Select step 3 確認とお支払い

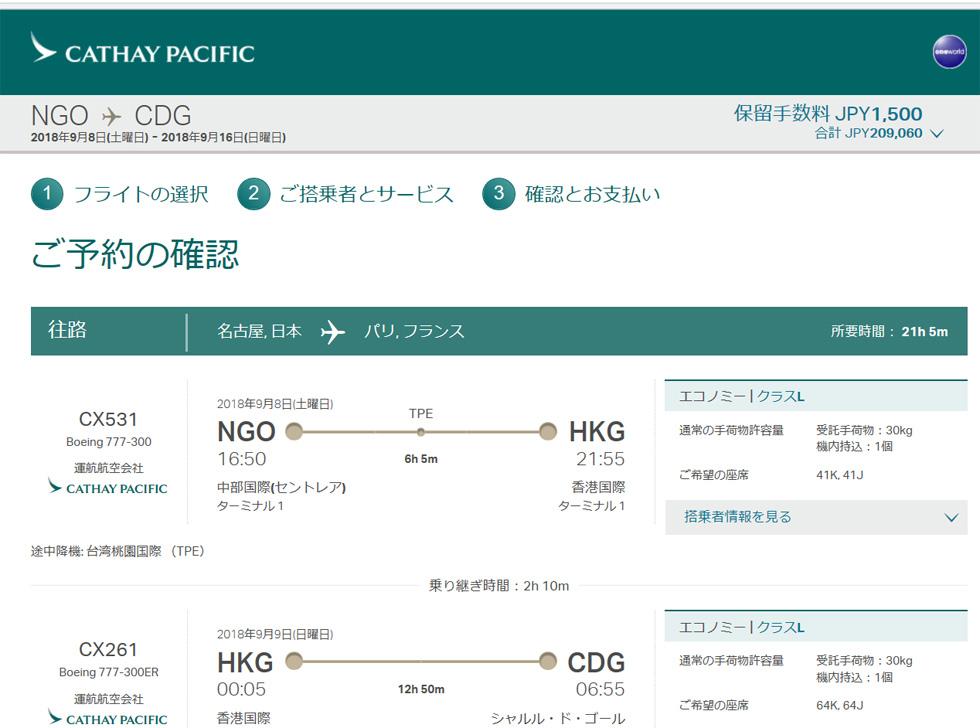coord(571,194)
